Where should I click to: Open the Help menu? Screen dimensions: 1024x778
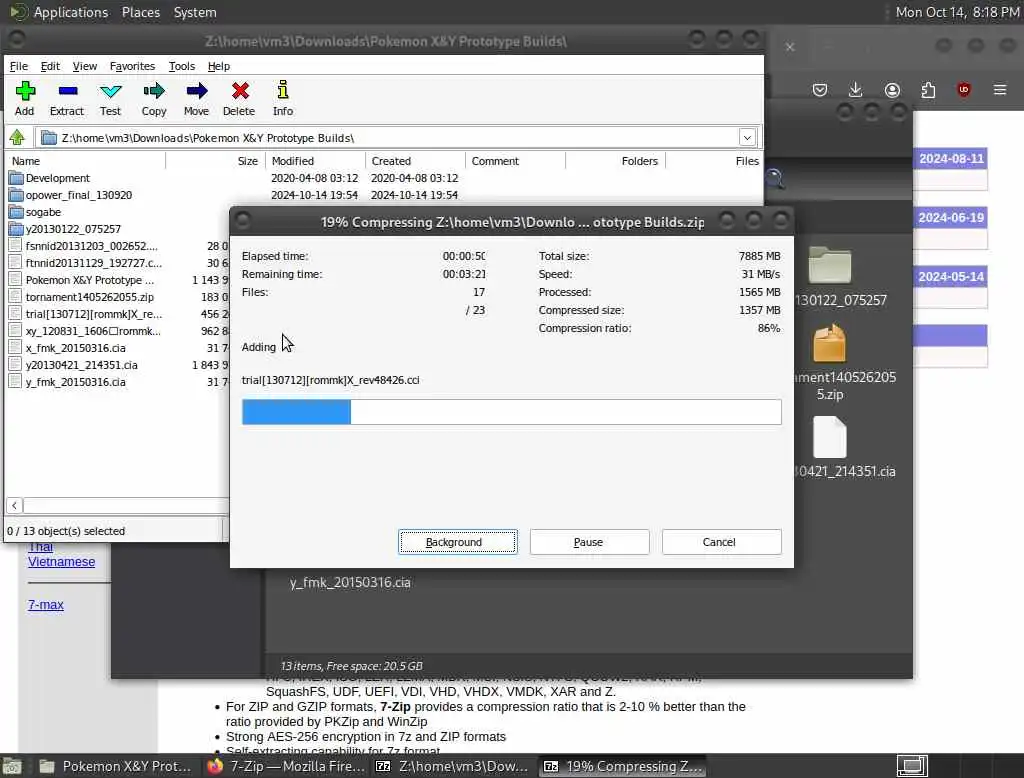(x=219, y=66)
